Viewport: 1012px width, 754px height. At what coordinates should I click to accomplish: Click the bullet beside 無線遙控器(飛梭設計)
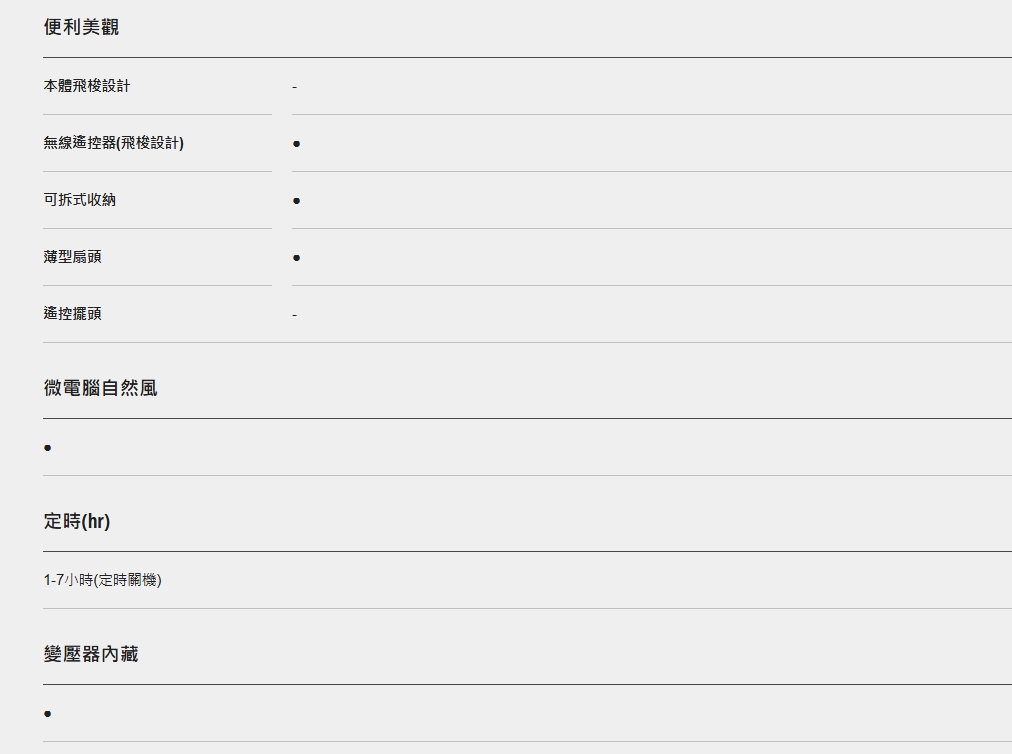296,144
